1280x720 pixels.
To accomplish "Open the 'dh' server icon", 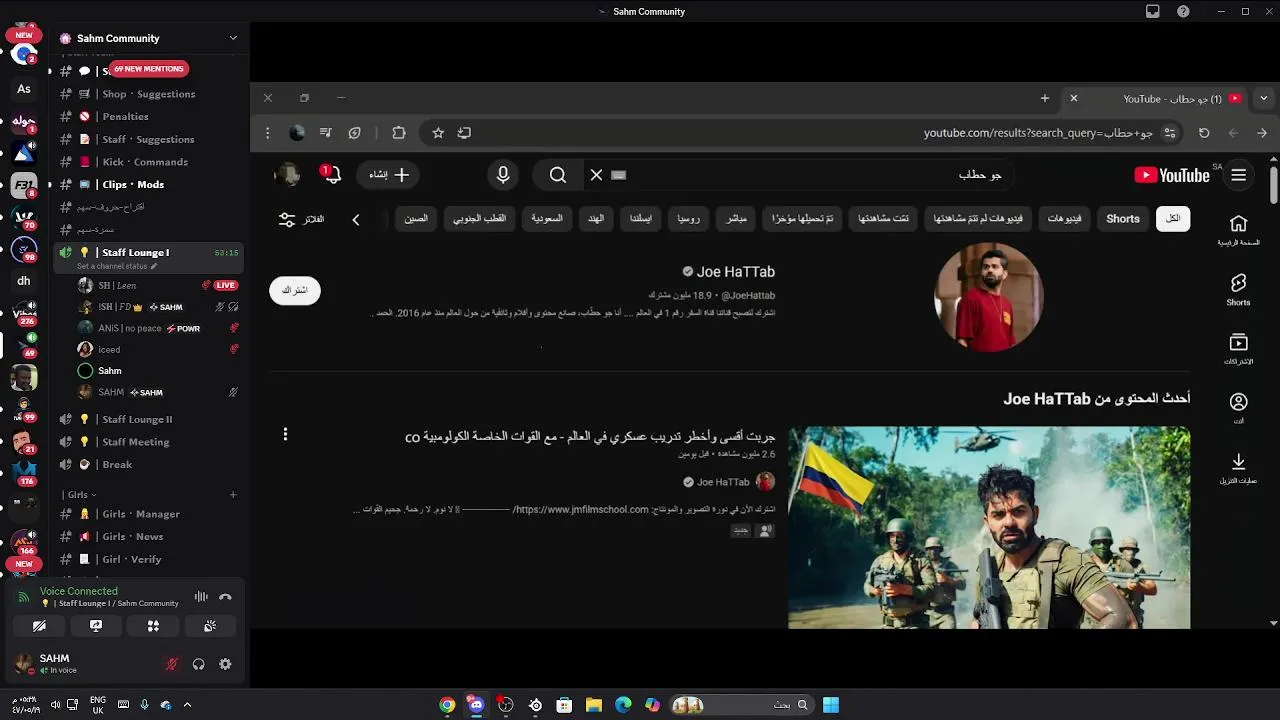I will 24,281.
